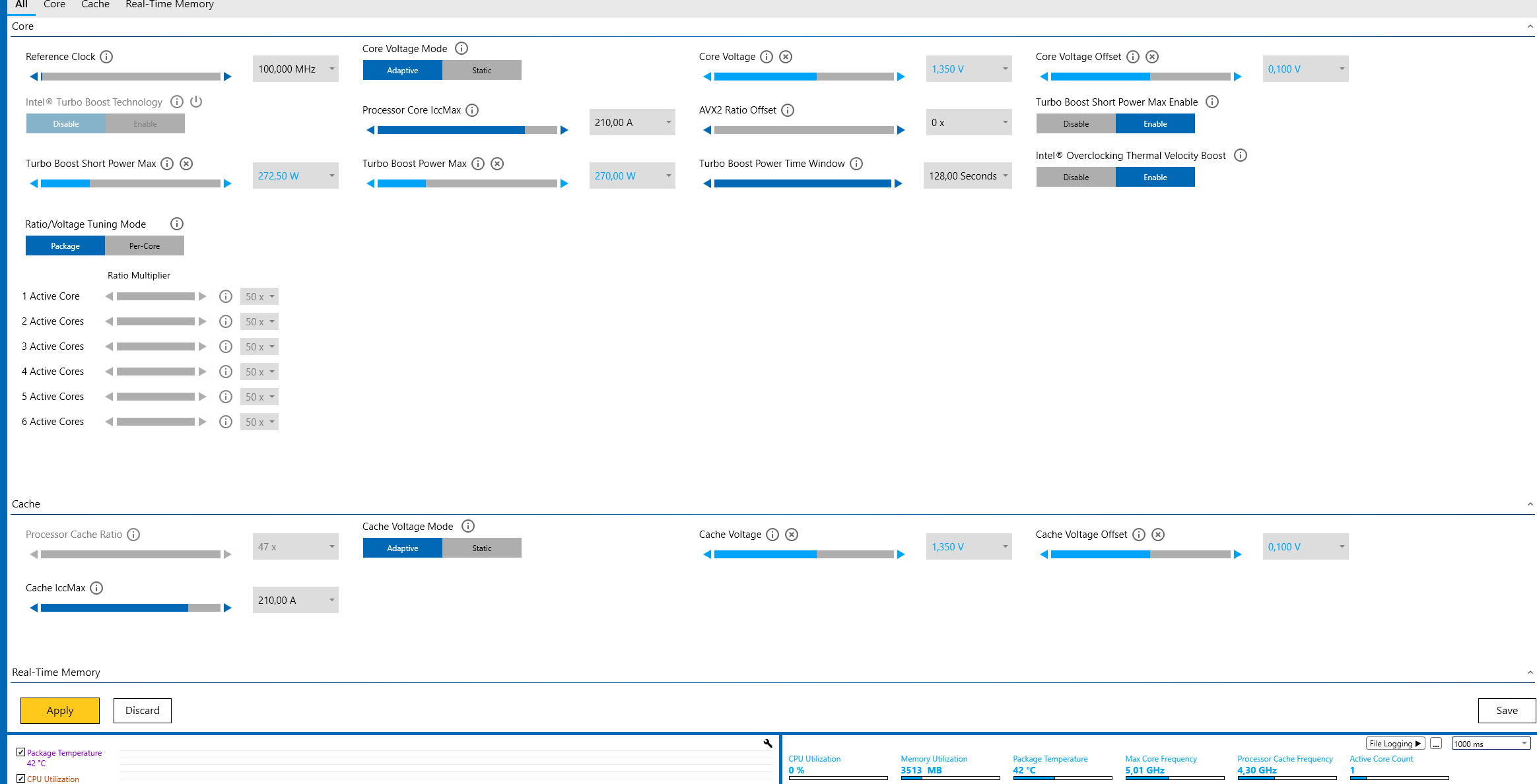Increase Core Voltage with the right arrow
This screenshot has width=1537, height=784.
click(901, 77)
